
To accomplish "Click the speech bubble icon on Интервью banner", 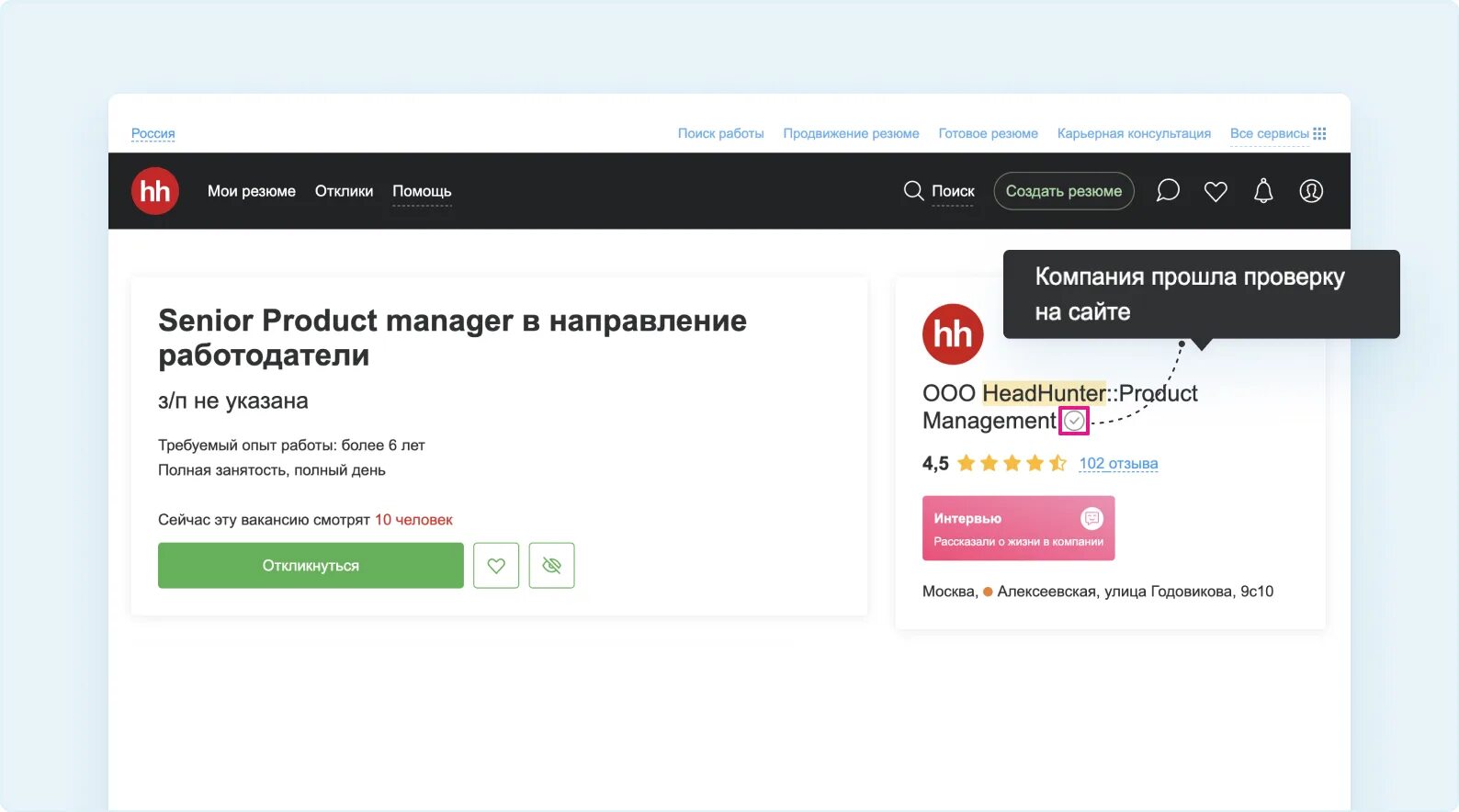I will point(1091,518).
